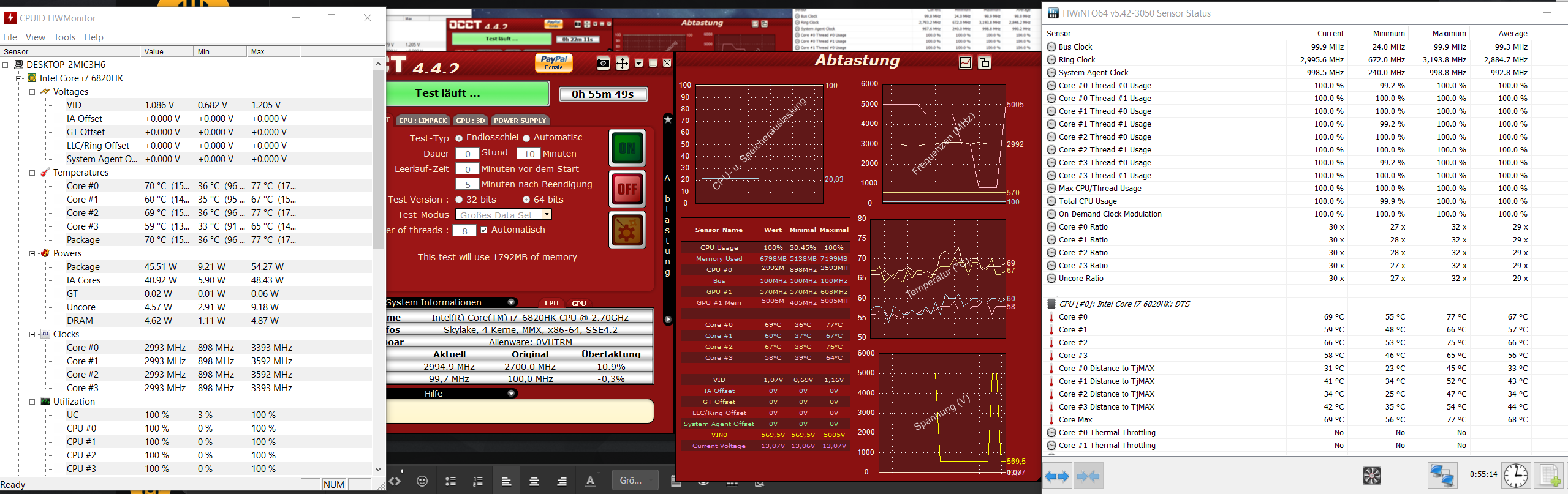Open the Test-Modus dropdown

546,214
